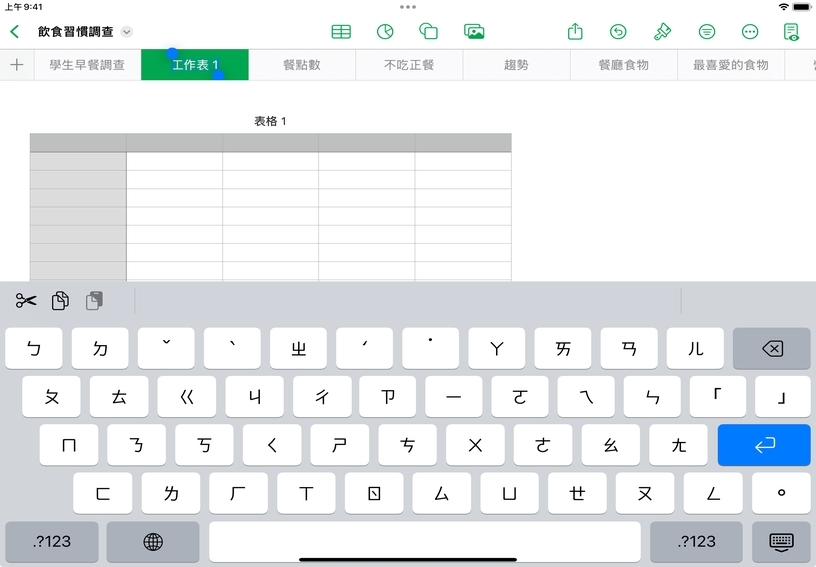Tap the insert media photo icon

[x=474, y=32]
